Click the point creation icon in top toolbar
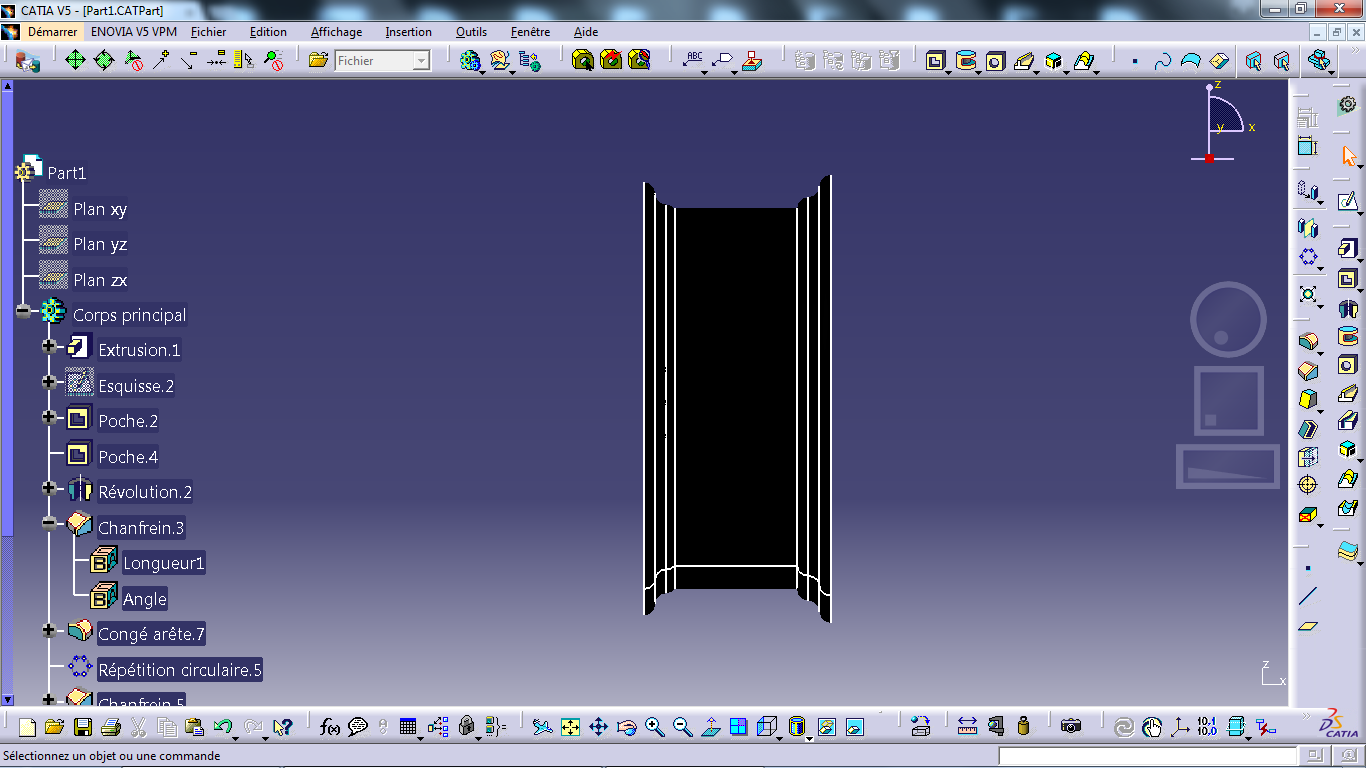The image size is (1366, 768). (x=1135, y=61)
